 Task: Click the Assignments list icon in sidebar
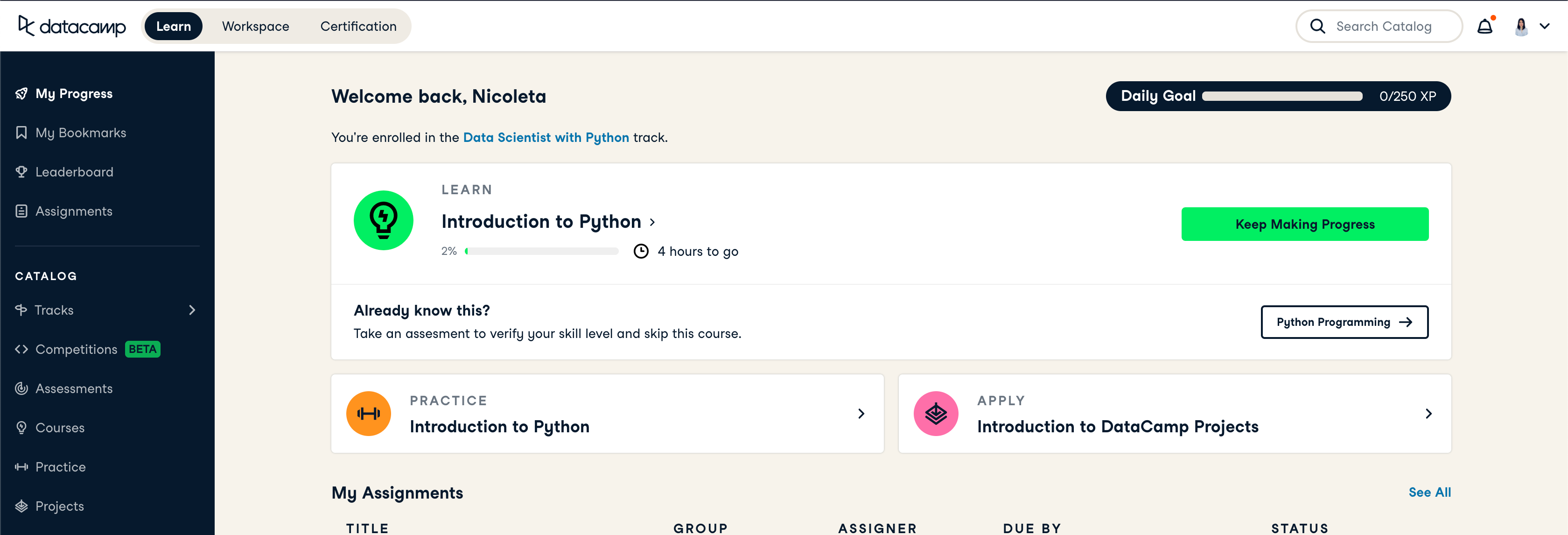click(21, 211)
